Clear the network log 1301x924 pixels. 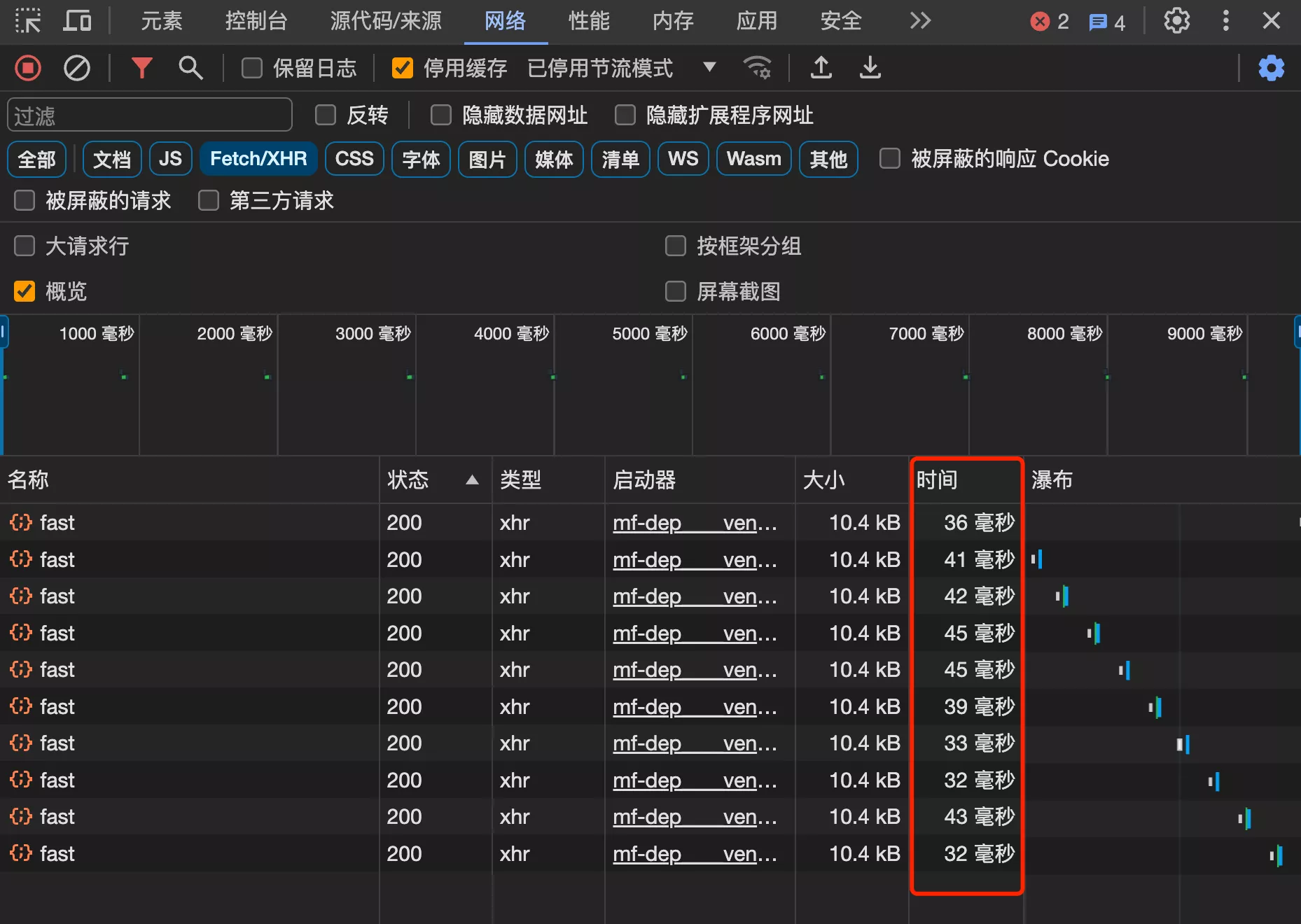click(77, 68)
